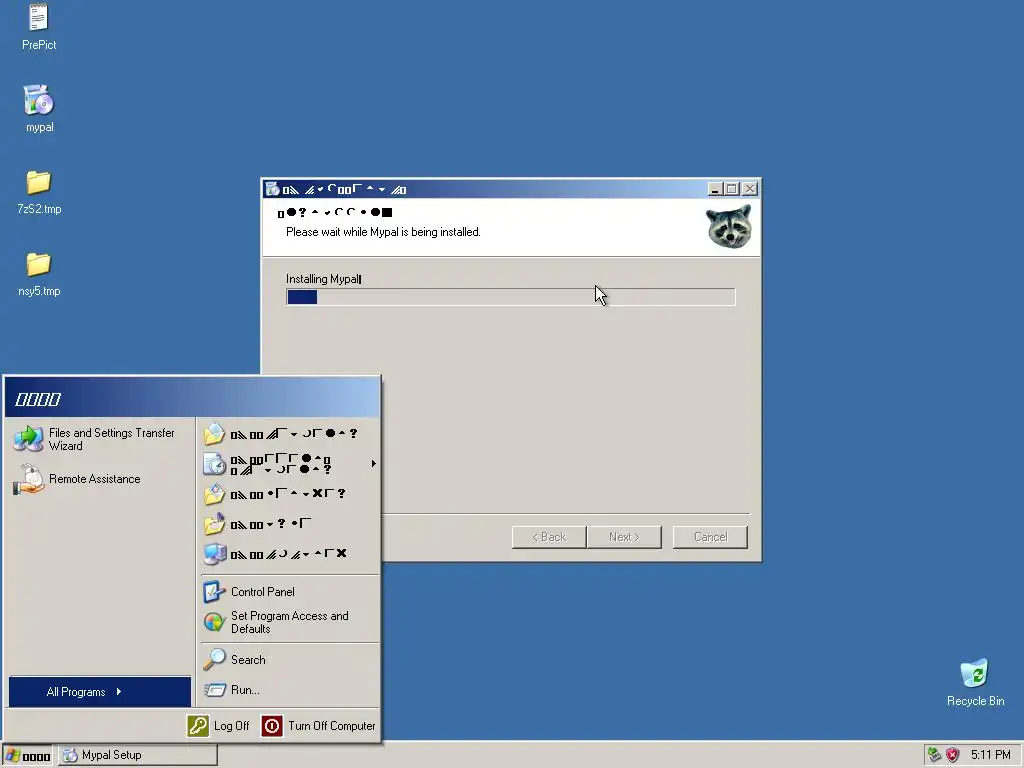The height and width of the screenshot is (768, 1024).
Task: Open Set Program Access and Defaults
Action: [x=288, y=622]
